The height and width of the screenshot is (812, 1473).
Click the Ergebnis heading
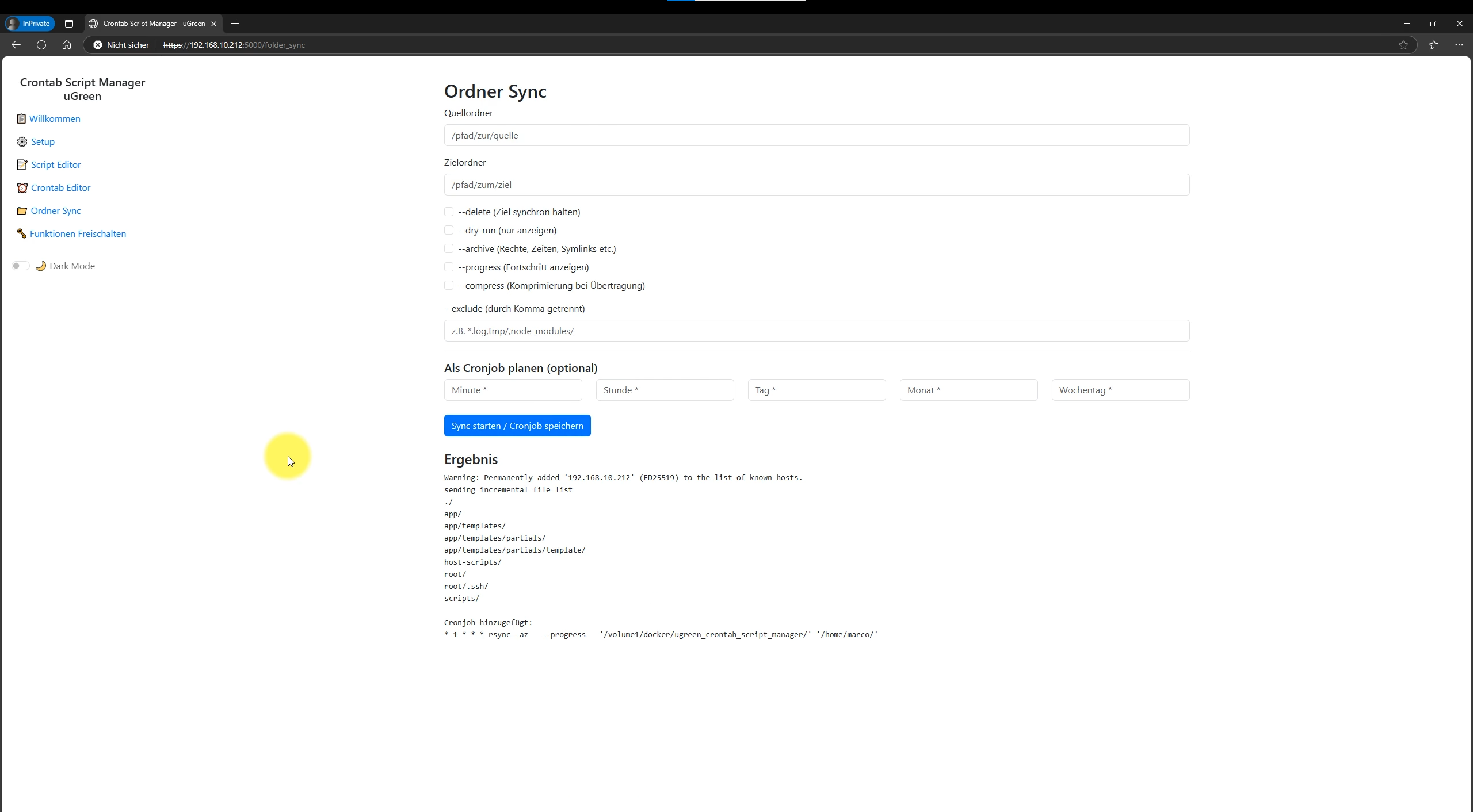point(471,459)
